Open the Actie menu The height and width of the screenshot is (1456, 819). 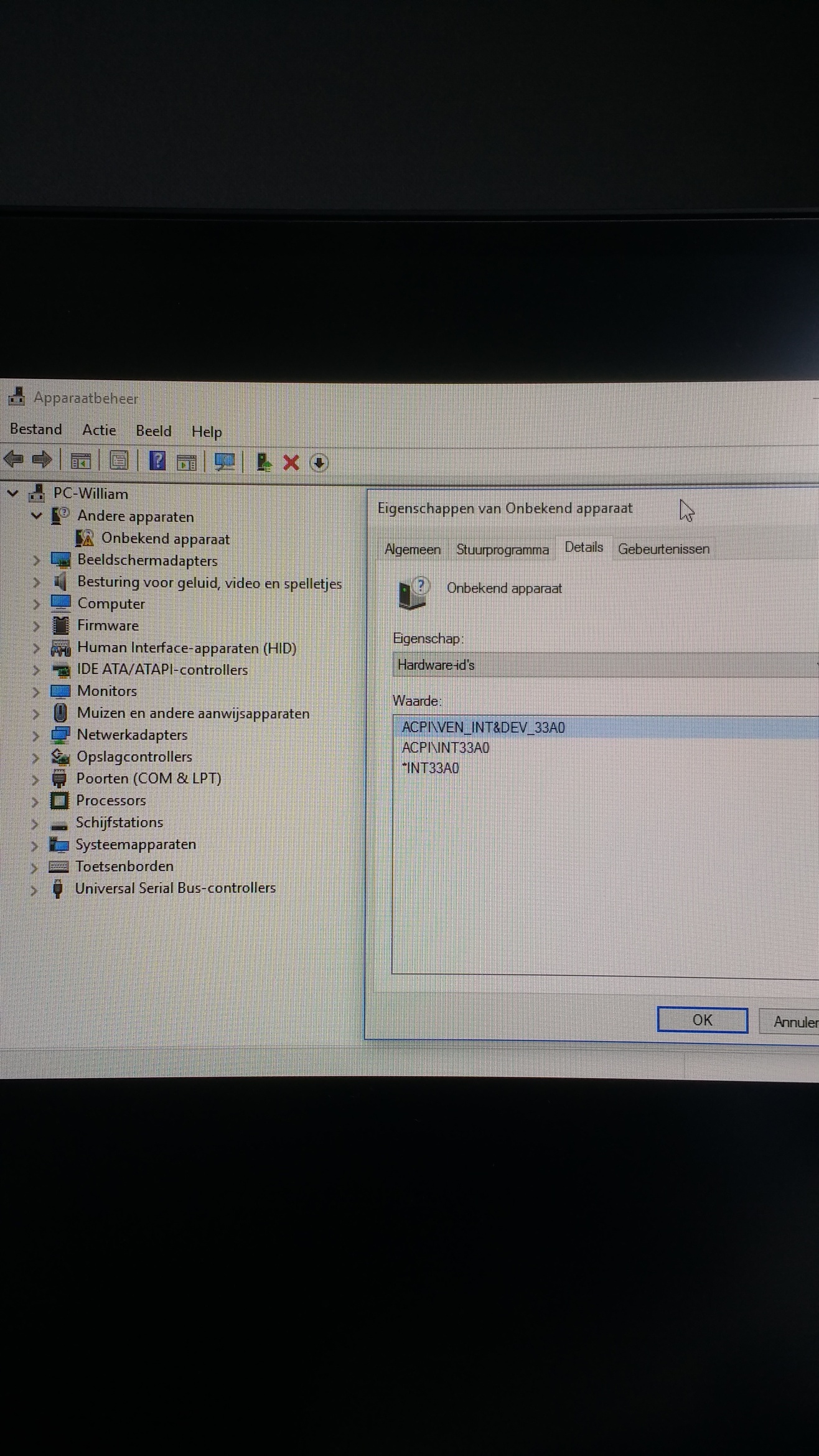pos(99,429)
